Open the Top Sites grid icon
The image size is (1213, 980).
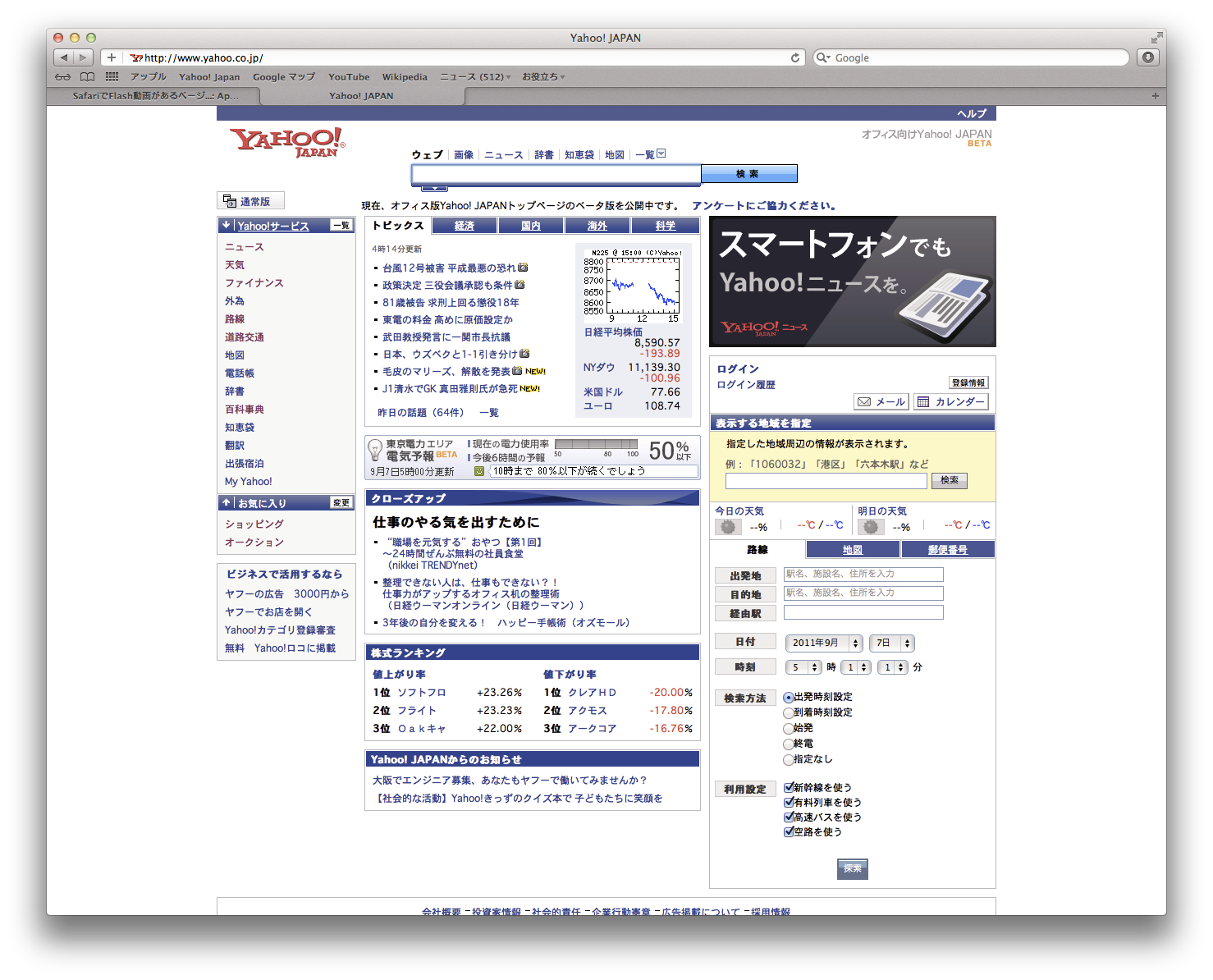pyautogui.click(x=112, y=77)
